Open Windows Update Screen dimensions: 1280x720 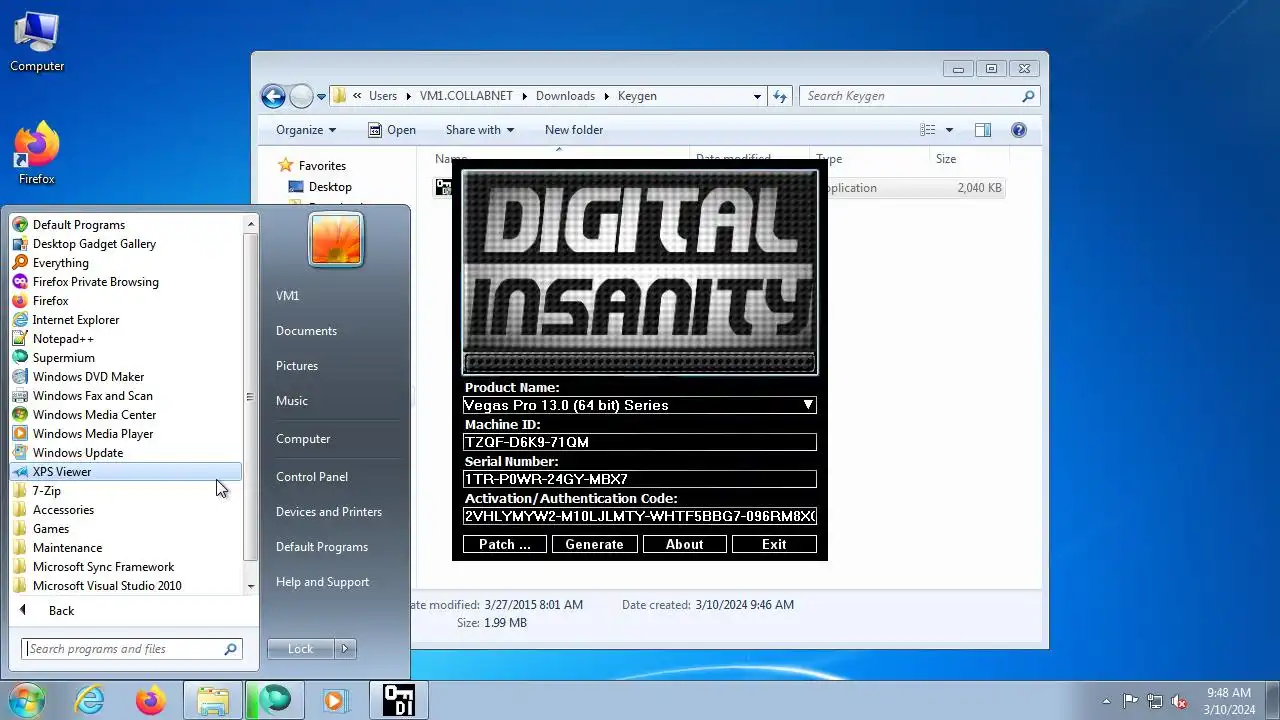click(x=126, y=453)
